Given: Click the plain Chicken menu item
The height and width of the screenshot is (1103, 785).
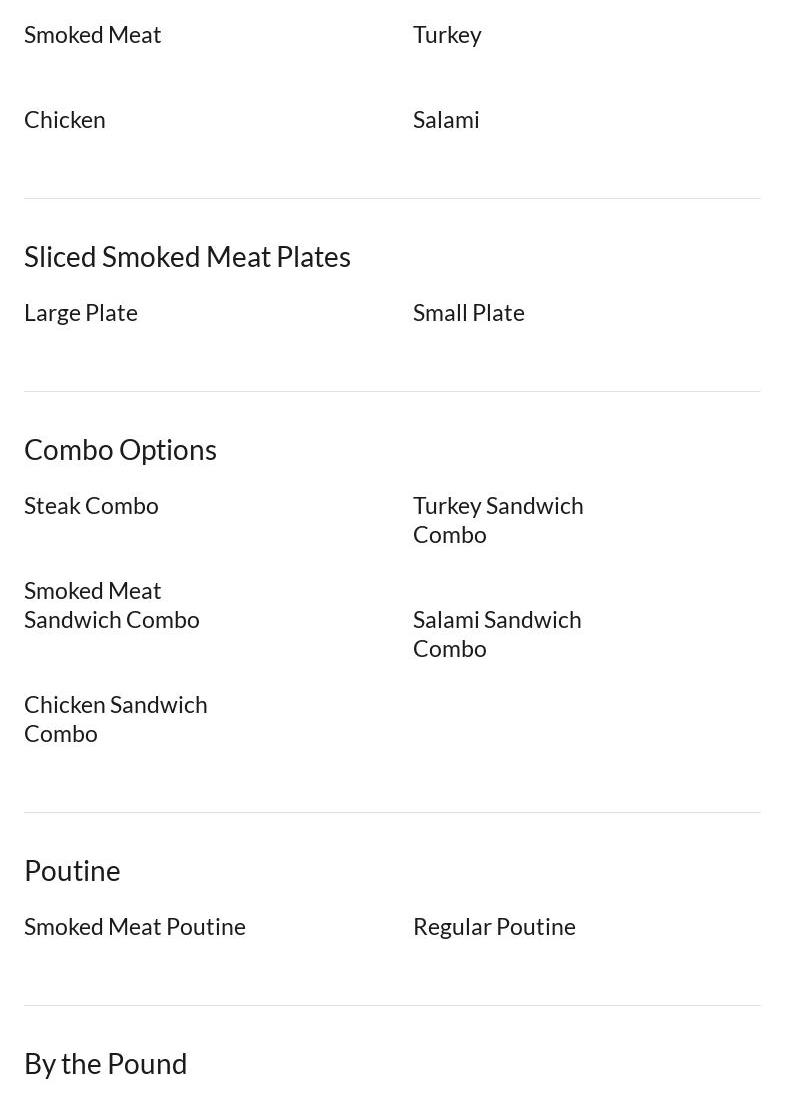Looking at the screenshot, I should (65, 120).
